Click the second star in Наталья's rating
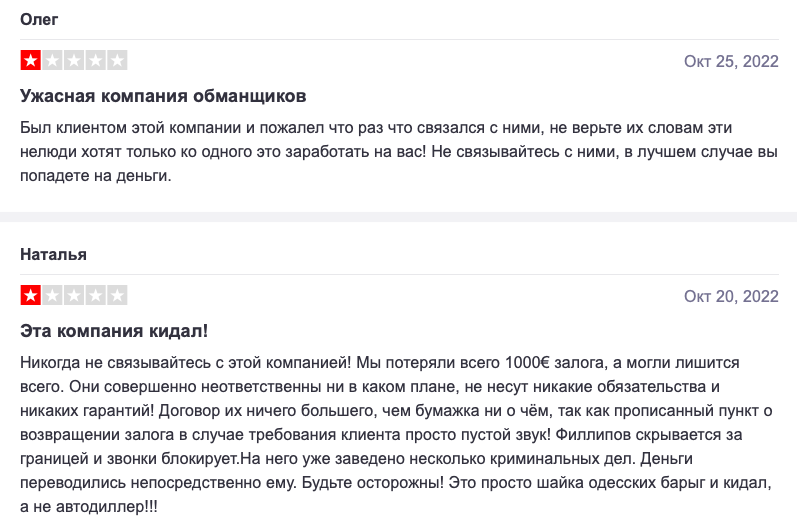 click(52, 295)
